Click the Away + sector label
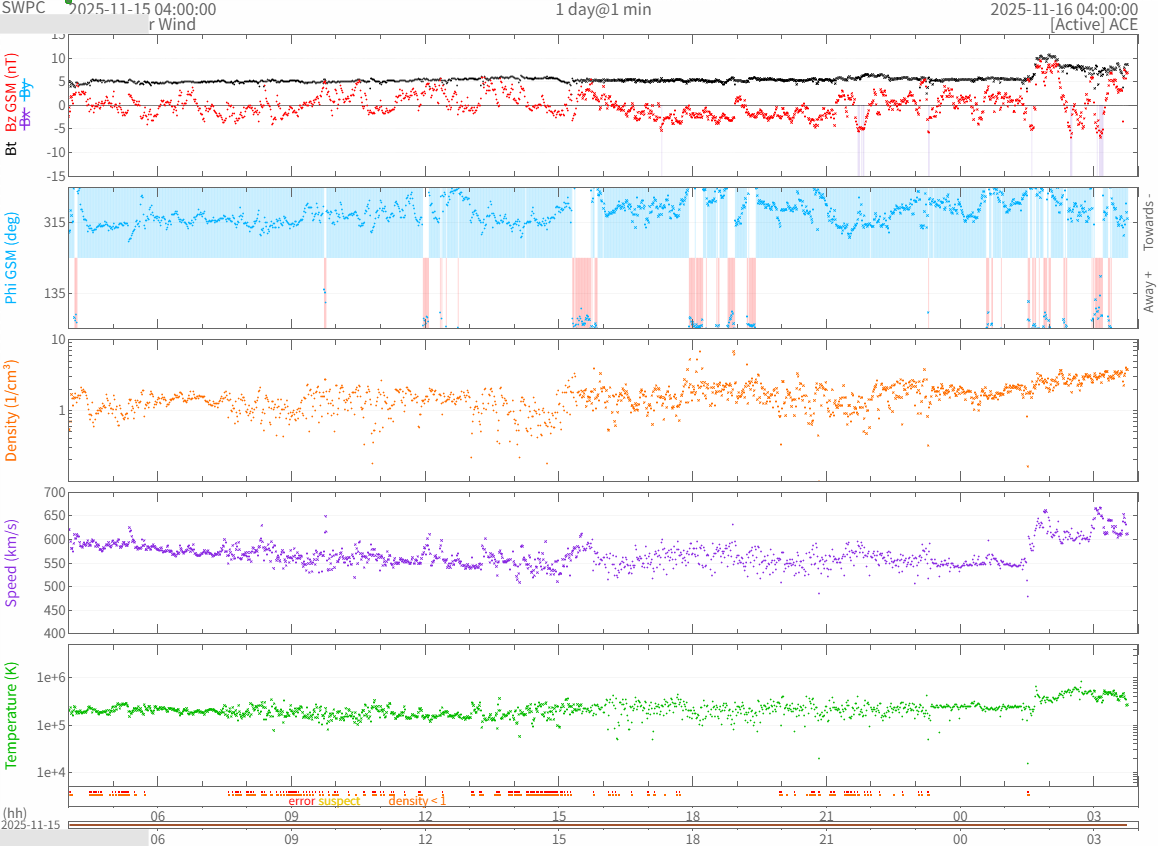Image resolution: width=1158 pixels, height=846 pixels. [x=1148, y=291]
